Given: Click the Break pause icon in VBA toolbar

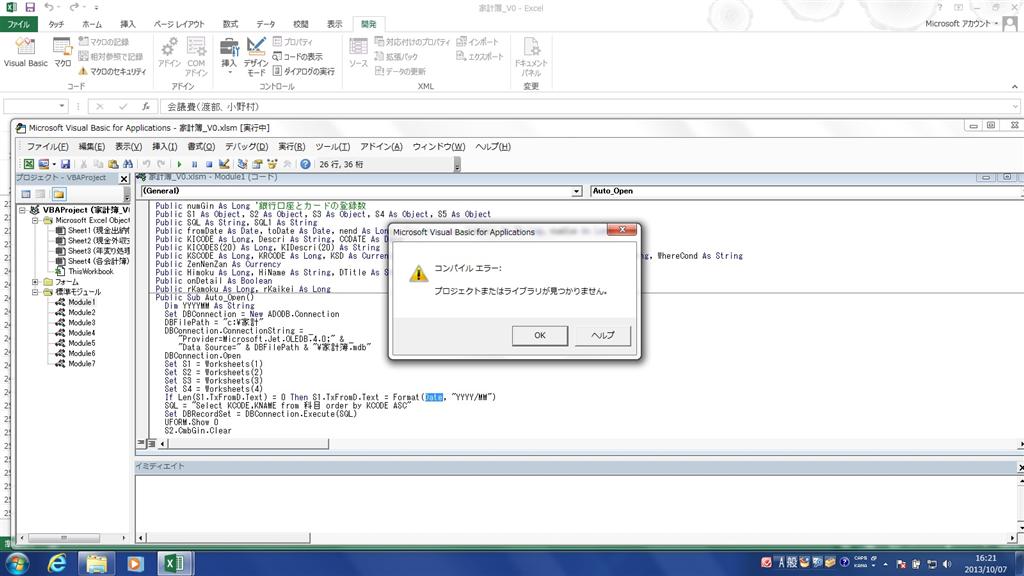Looking at the screenshot, I should tap(195, 165).
